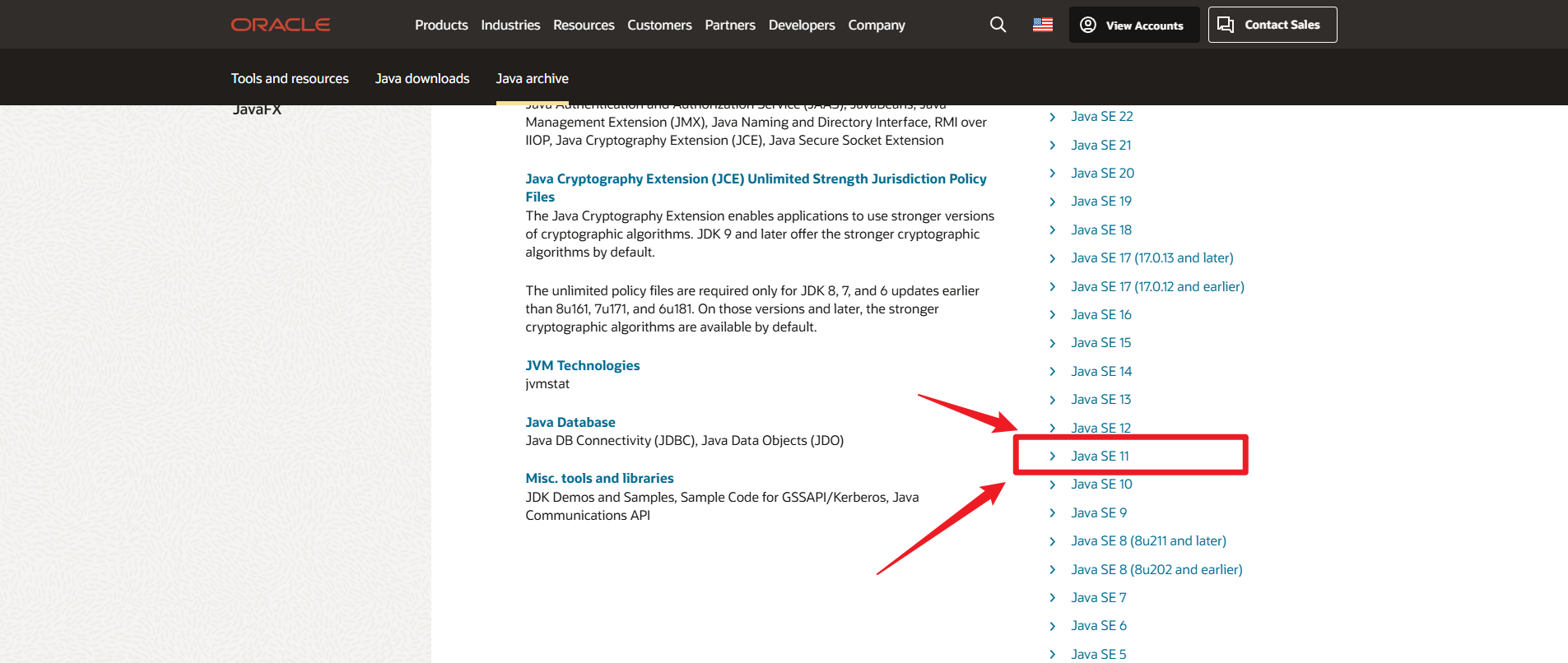This screenshot has height=663, width=1568.
Task: Open Java Cryptography Extension Policy Files link
Action: point(756,188)
